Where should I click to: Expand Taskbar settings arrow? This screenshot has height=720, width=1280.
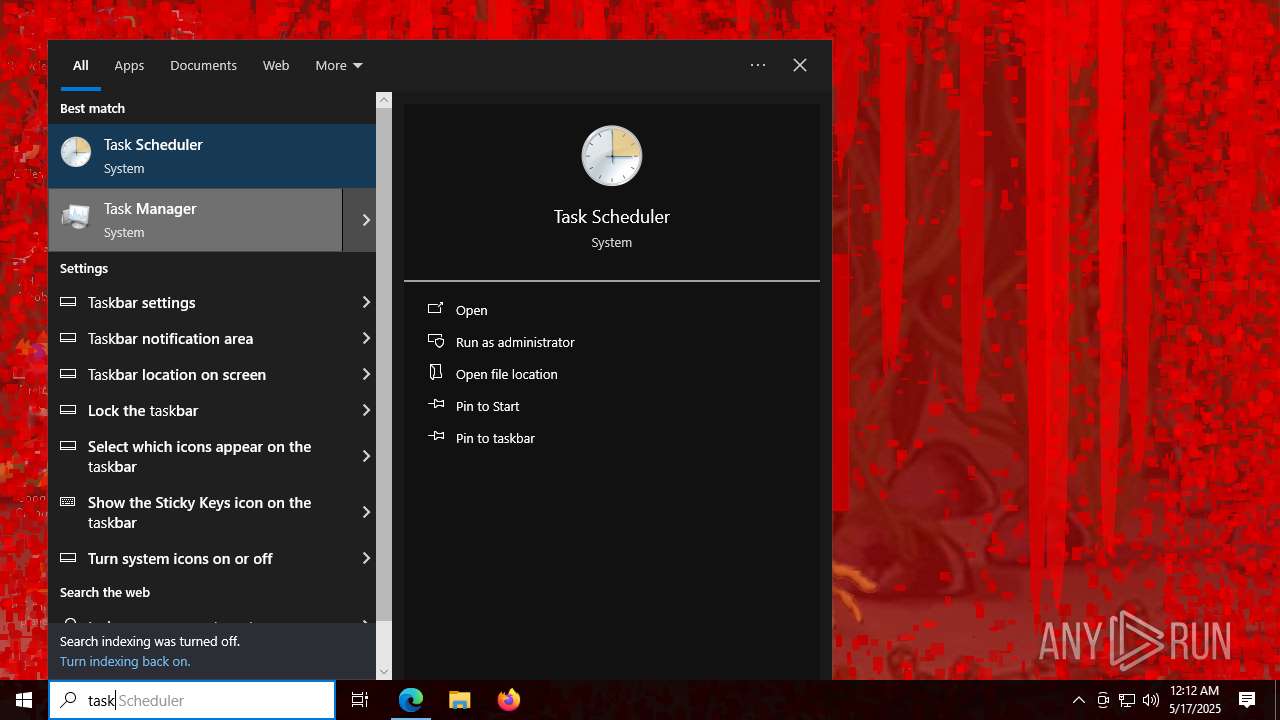click(366, 302)
